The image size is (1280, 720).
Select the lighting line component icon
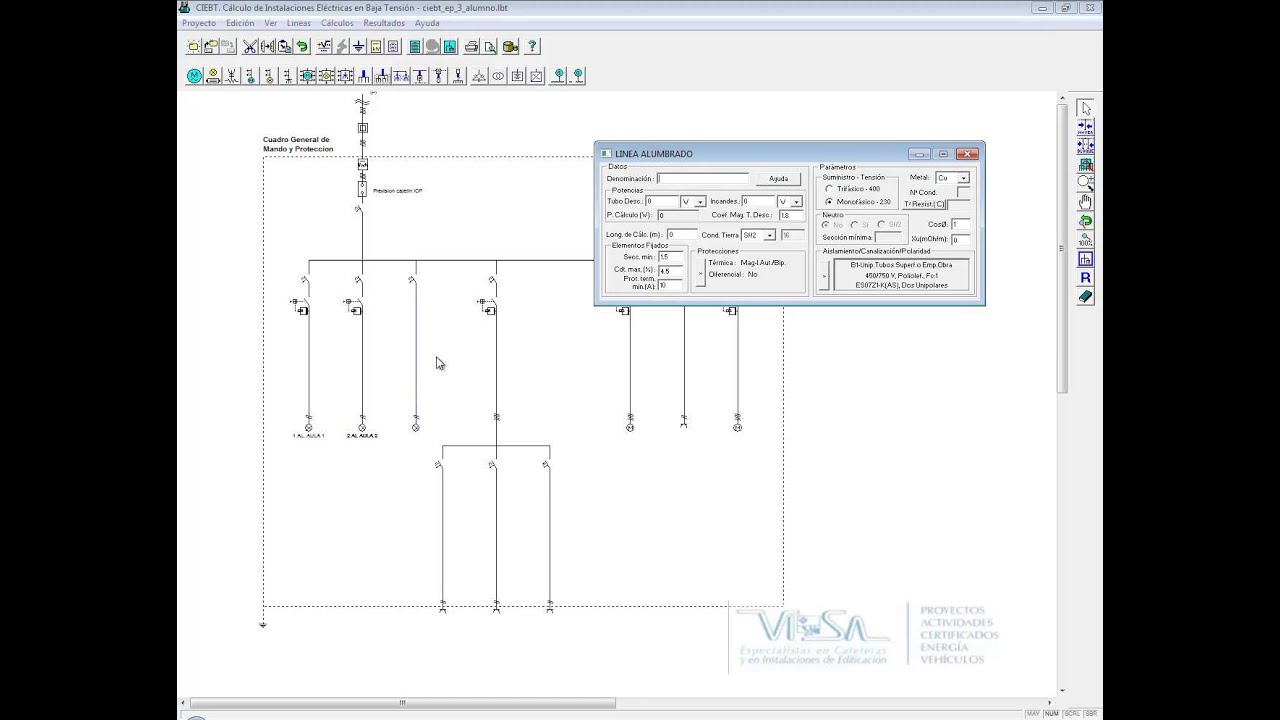point(213,76)
